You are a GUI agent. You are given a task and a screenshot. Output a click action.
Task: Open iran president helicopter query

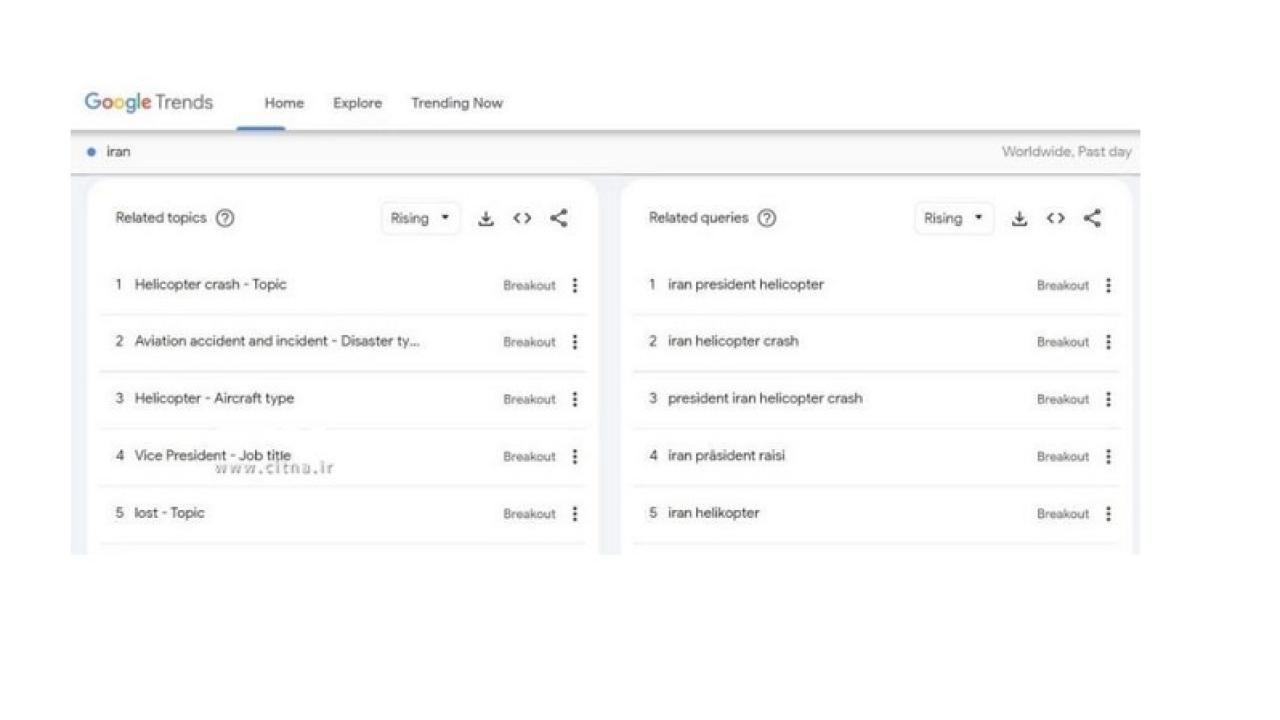tap(746, 284)
